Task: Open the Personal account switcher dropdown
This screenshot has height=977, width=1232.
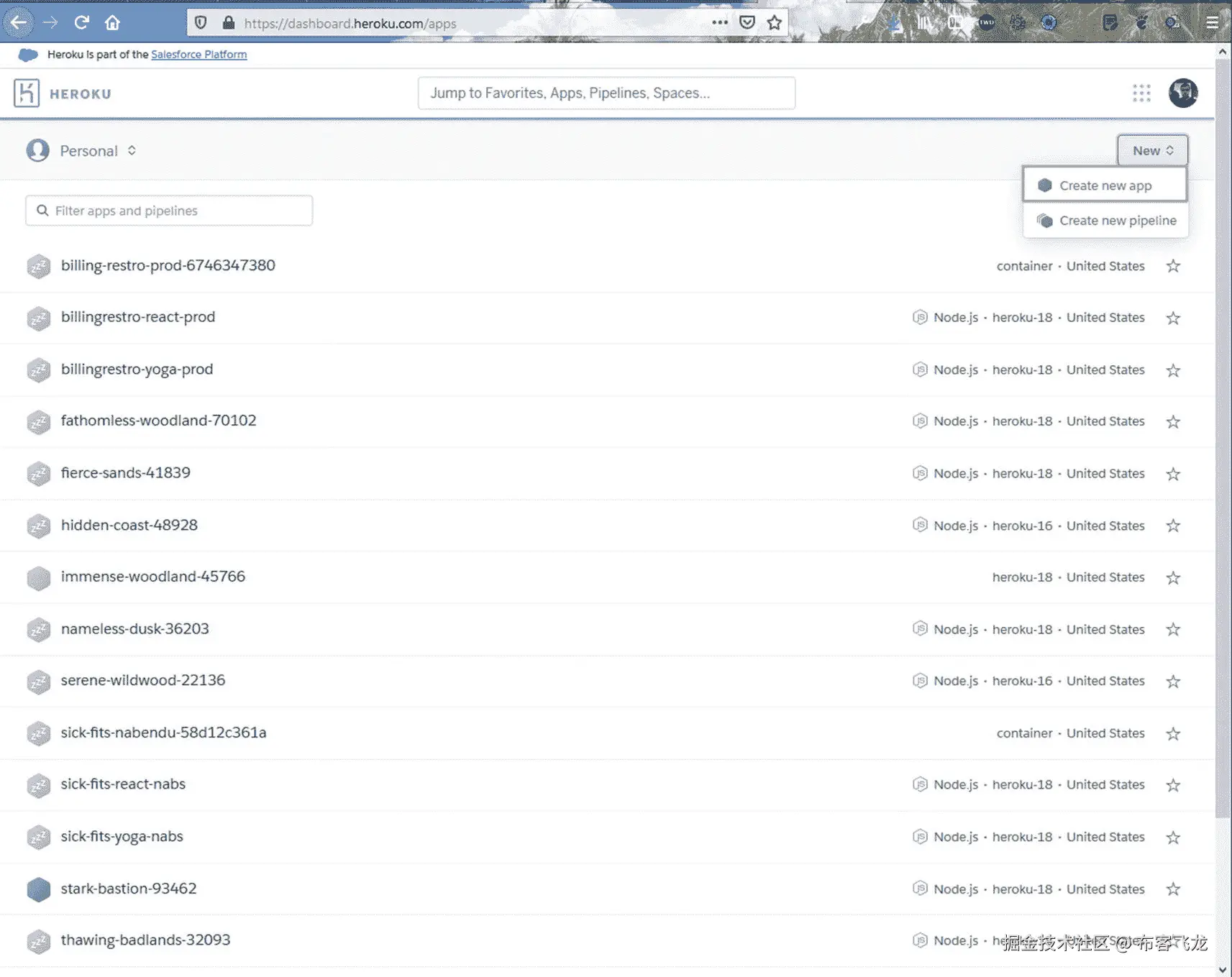Action: 81,150
